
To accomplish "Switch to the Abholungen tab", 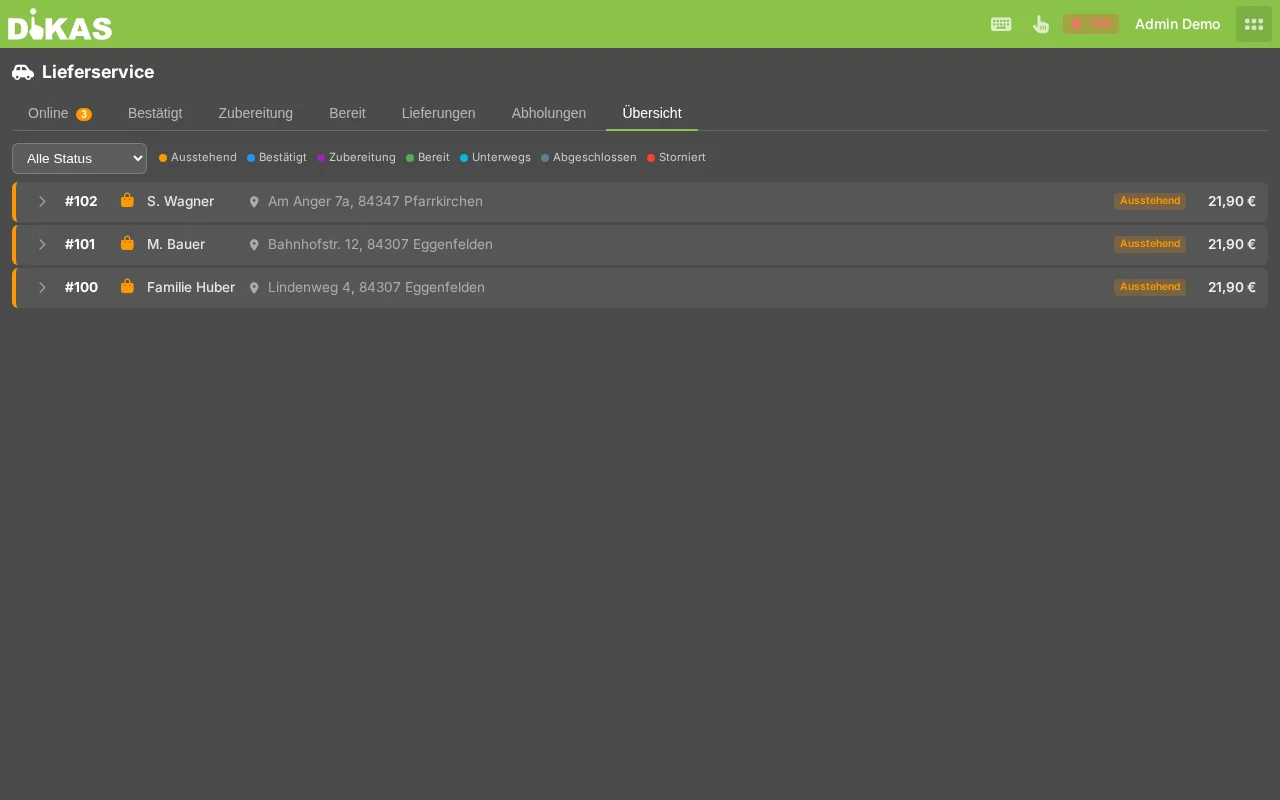I will point(549,113).
